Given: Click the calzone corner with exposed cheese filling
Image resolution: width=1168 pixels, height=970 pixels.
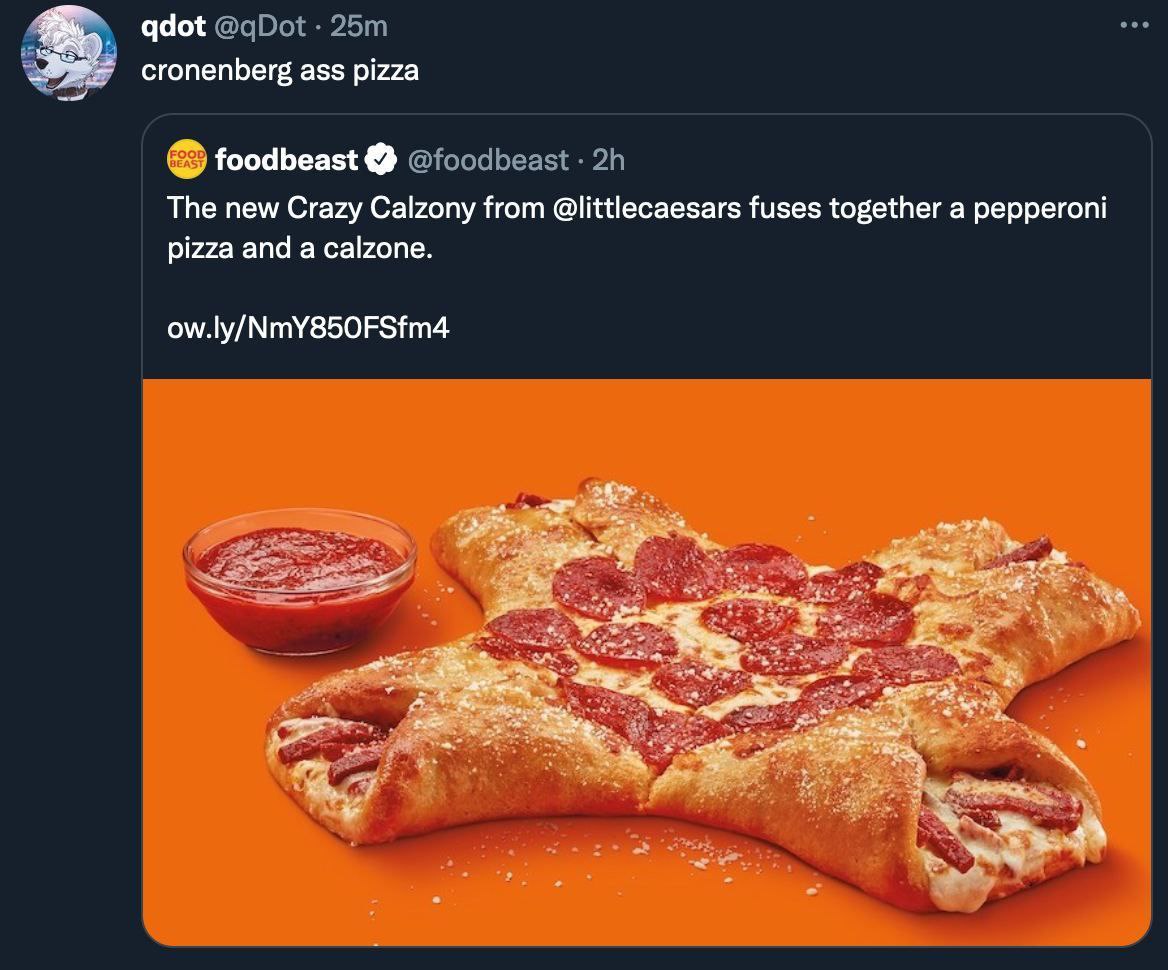Looking at the screenshot, I should click(1010, 830).
